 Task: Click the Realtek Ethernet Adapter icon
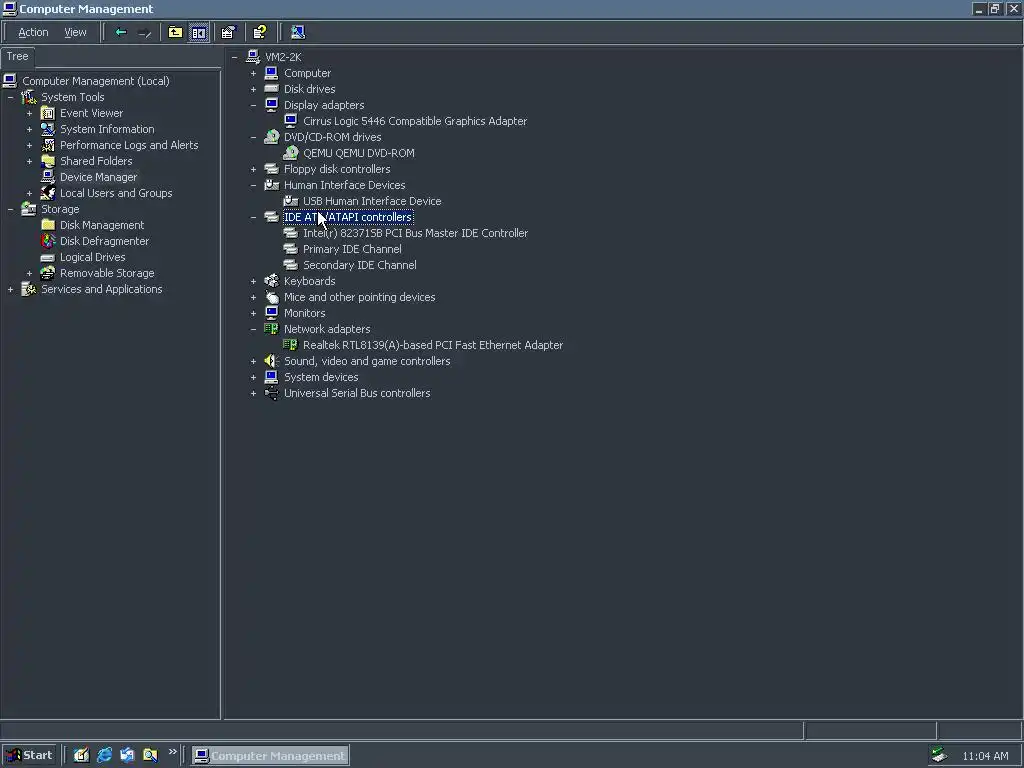point(291,345)
